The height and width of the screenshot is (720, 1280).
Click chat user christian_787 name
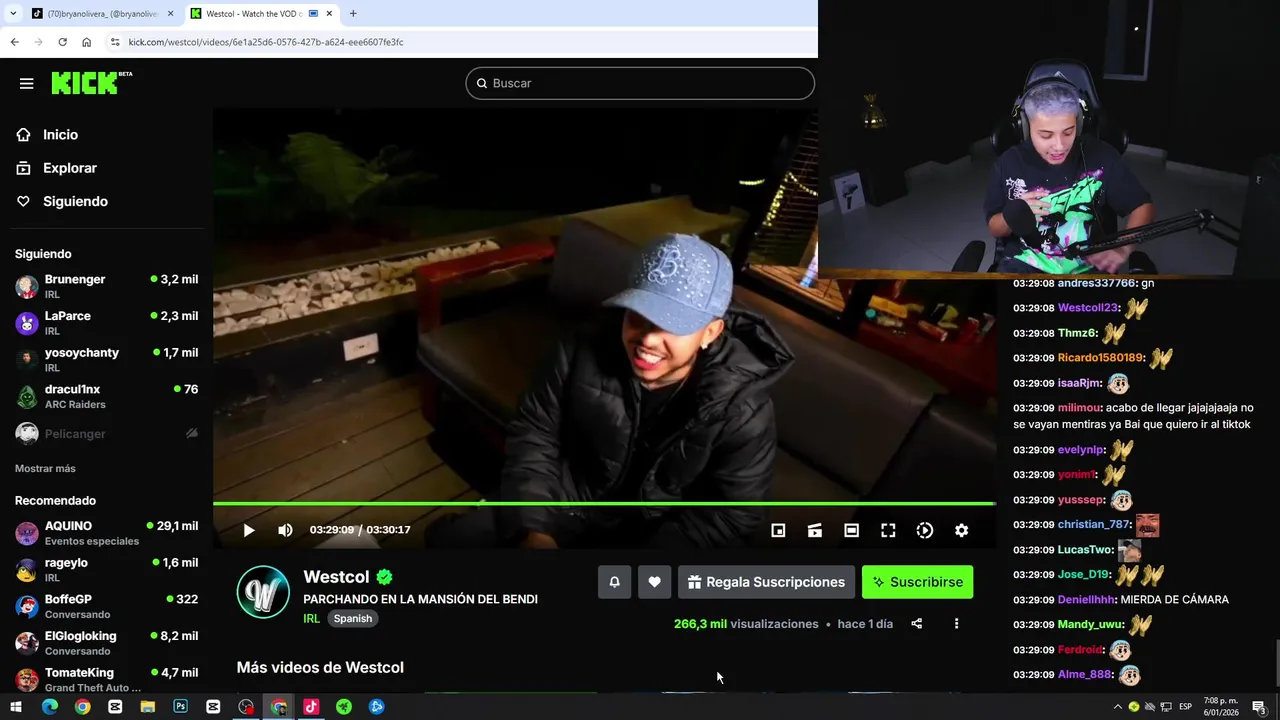[1094, 525]
